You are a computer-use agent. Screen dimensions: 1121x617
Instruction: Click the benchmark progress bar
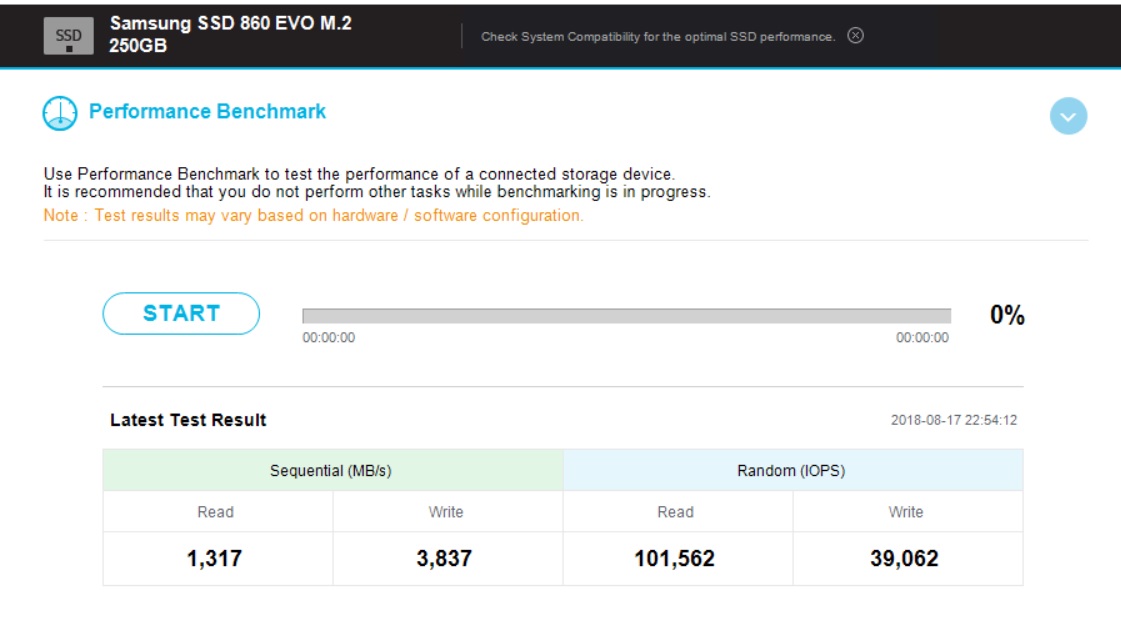click(626, 315)
